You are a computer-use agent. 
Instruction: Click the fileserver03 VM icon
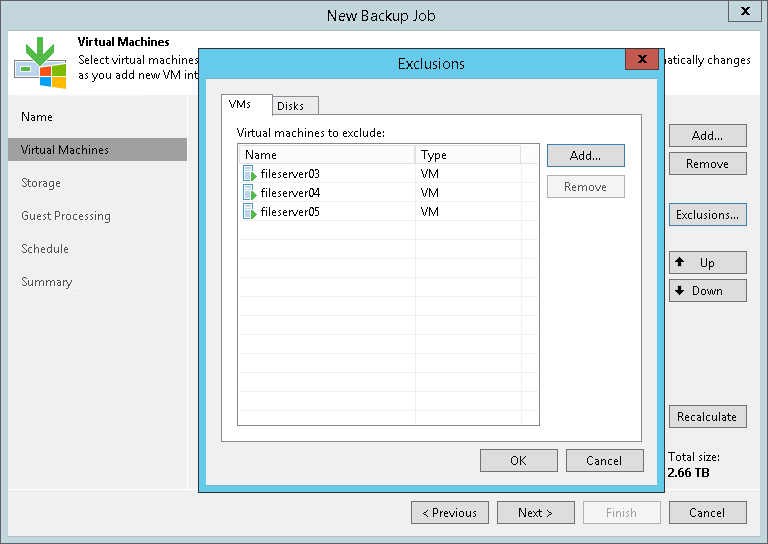(x=250, y=173)
